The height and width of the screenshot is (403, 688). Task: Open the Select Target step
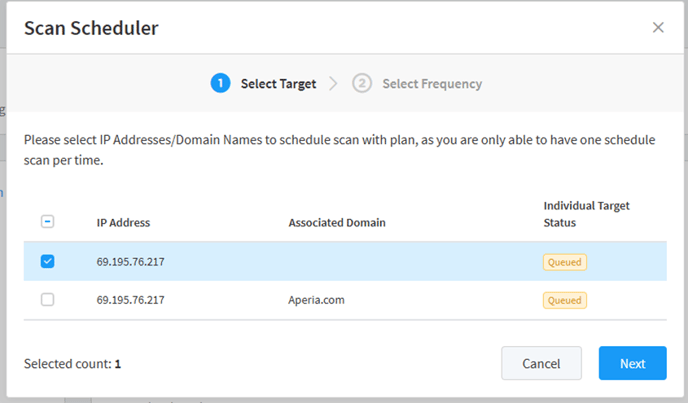[x=278, y=84]
